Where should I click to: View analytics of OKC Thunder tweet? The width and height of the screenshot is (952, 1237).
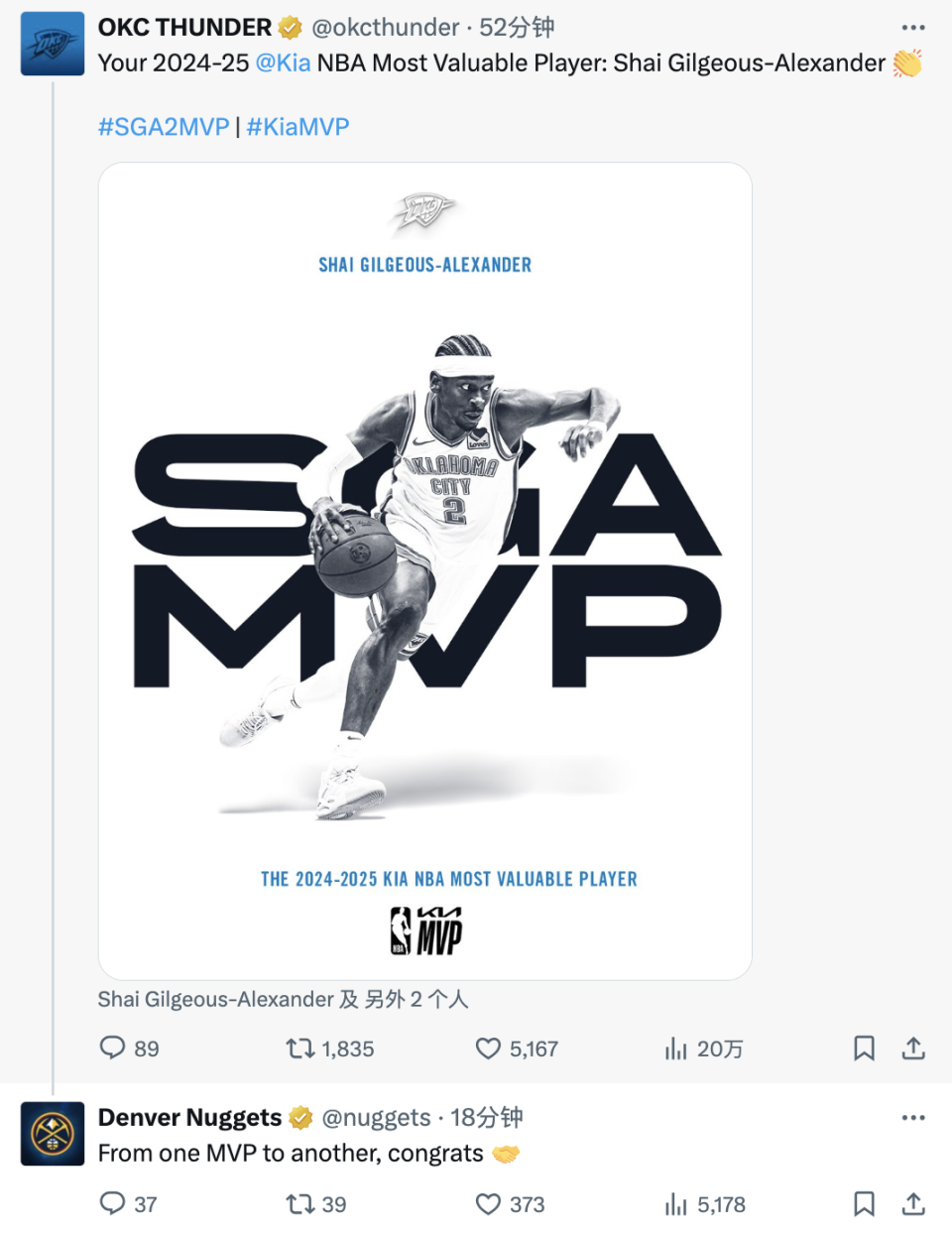[704, 1049]
